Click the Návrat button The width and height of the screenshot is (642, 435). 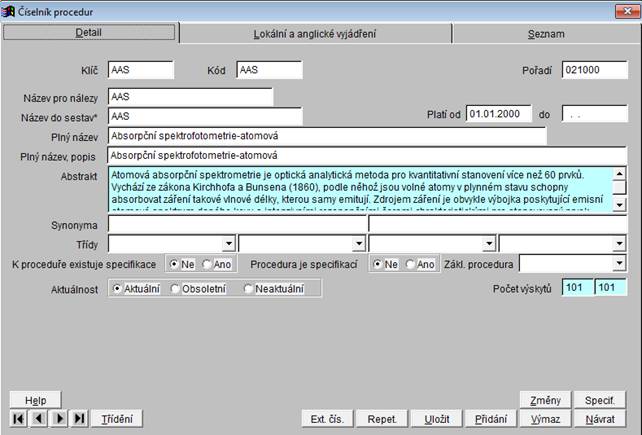click(600, 418)
